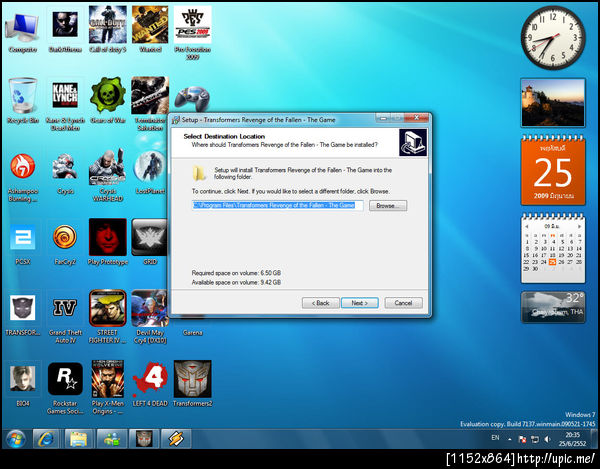
Task: Cancel the Transformers installation
Action: [403, 303]
